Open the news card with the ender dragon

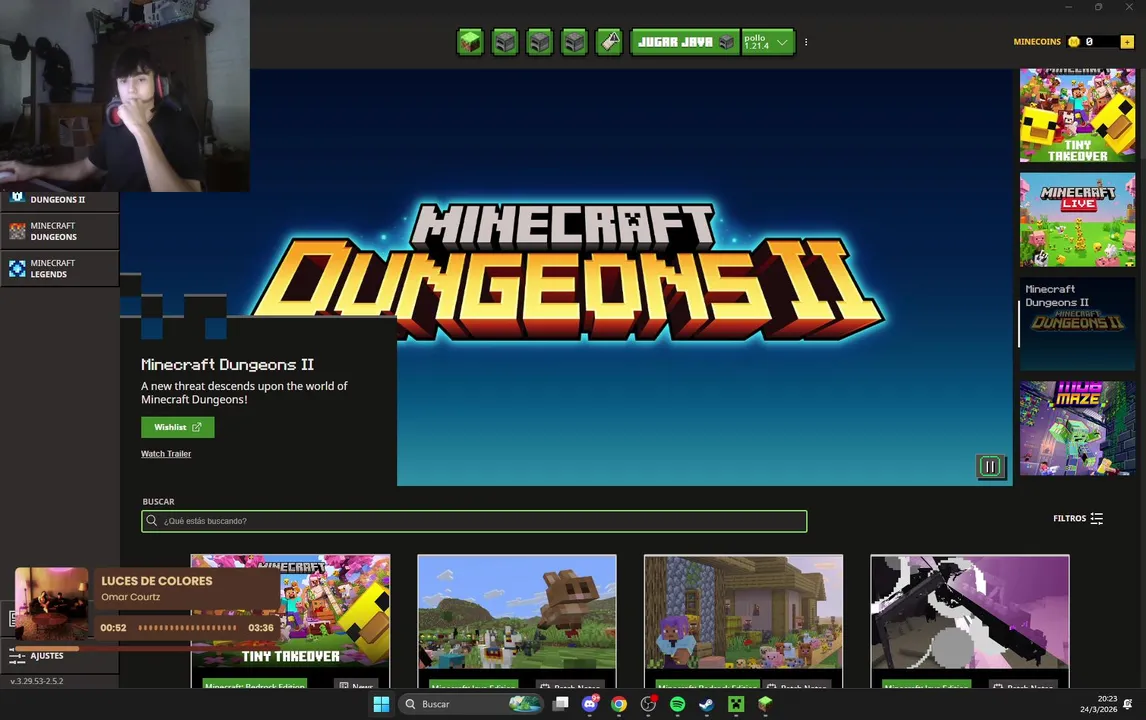(x=970, y=621)
